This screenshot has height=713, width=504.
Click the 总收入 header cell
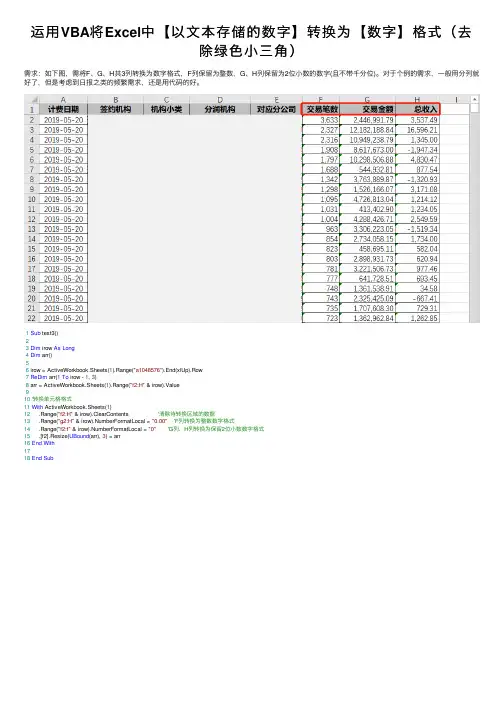417,109
